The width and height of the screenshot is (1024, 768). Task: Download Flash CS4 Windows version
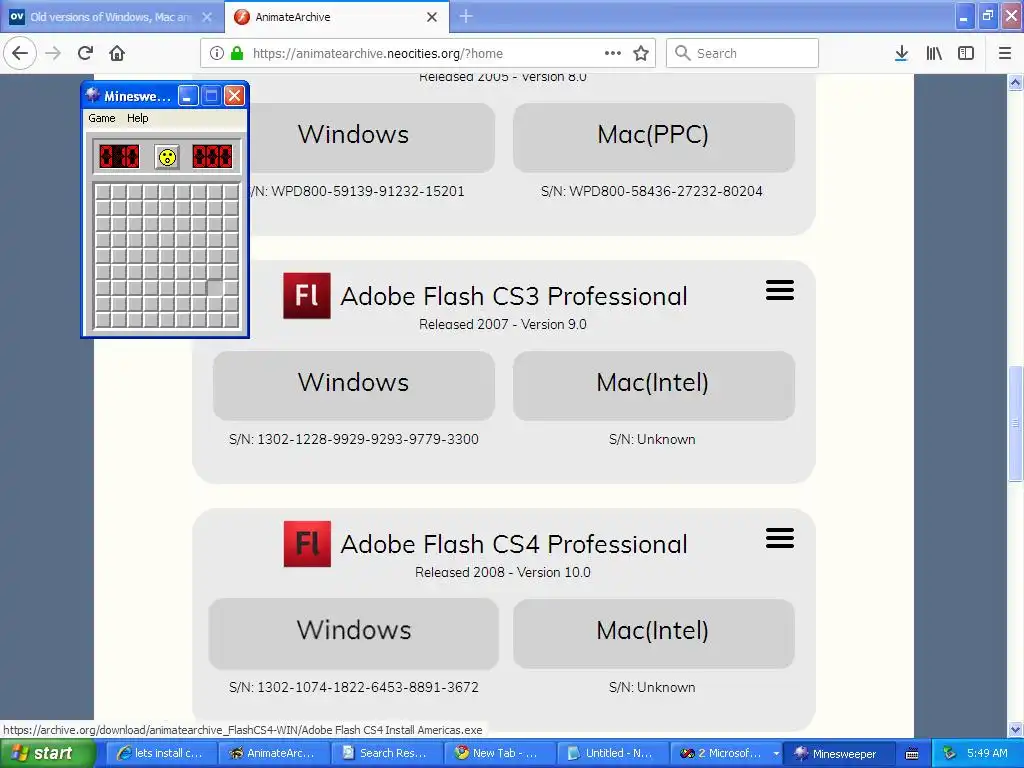(x=353, y=633)
